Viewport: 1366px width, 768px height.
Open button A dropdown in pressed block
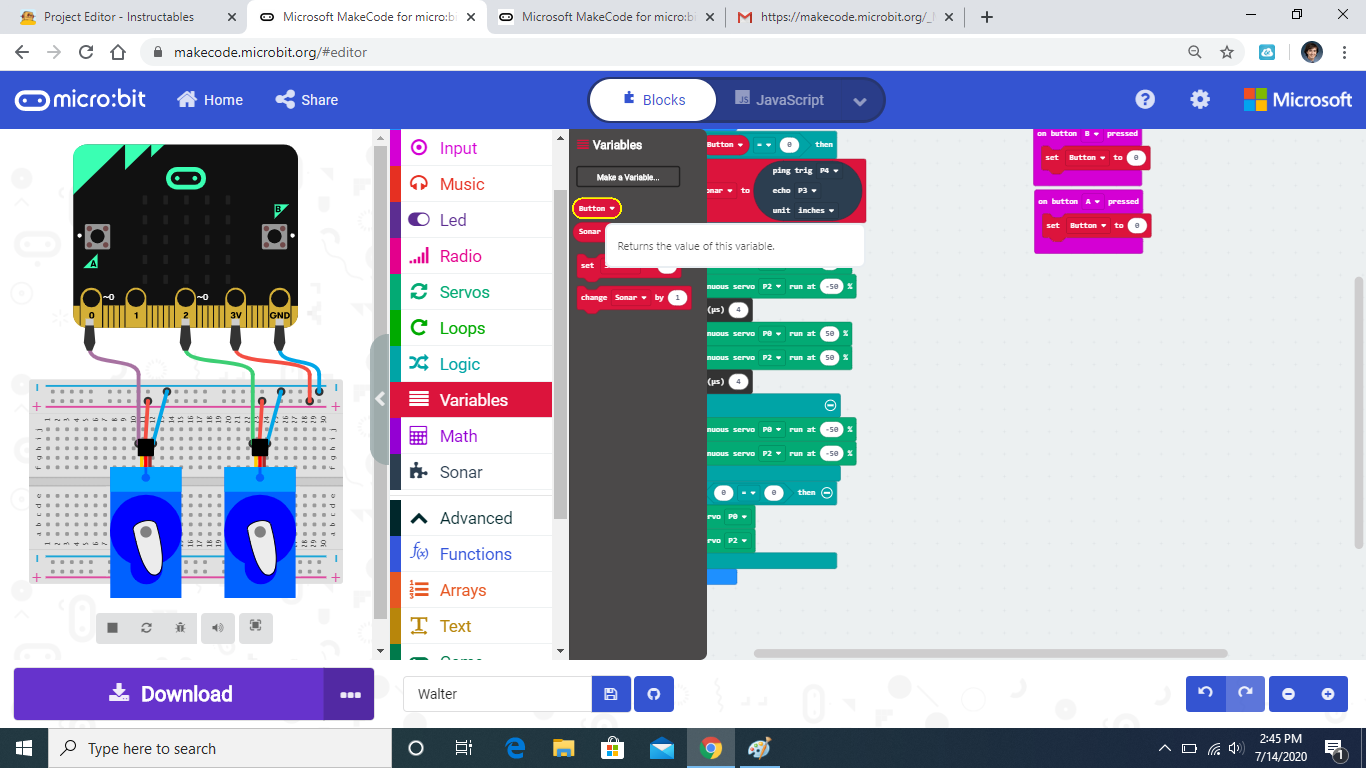1091,201
